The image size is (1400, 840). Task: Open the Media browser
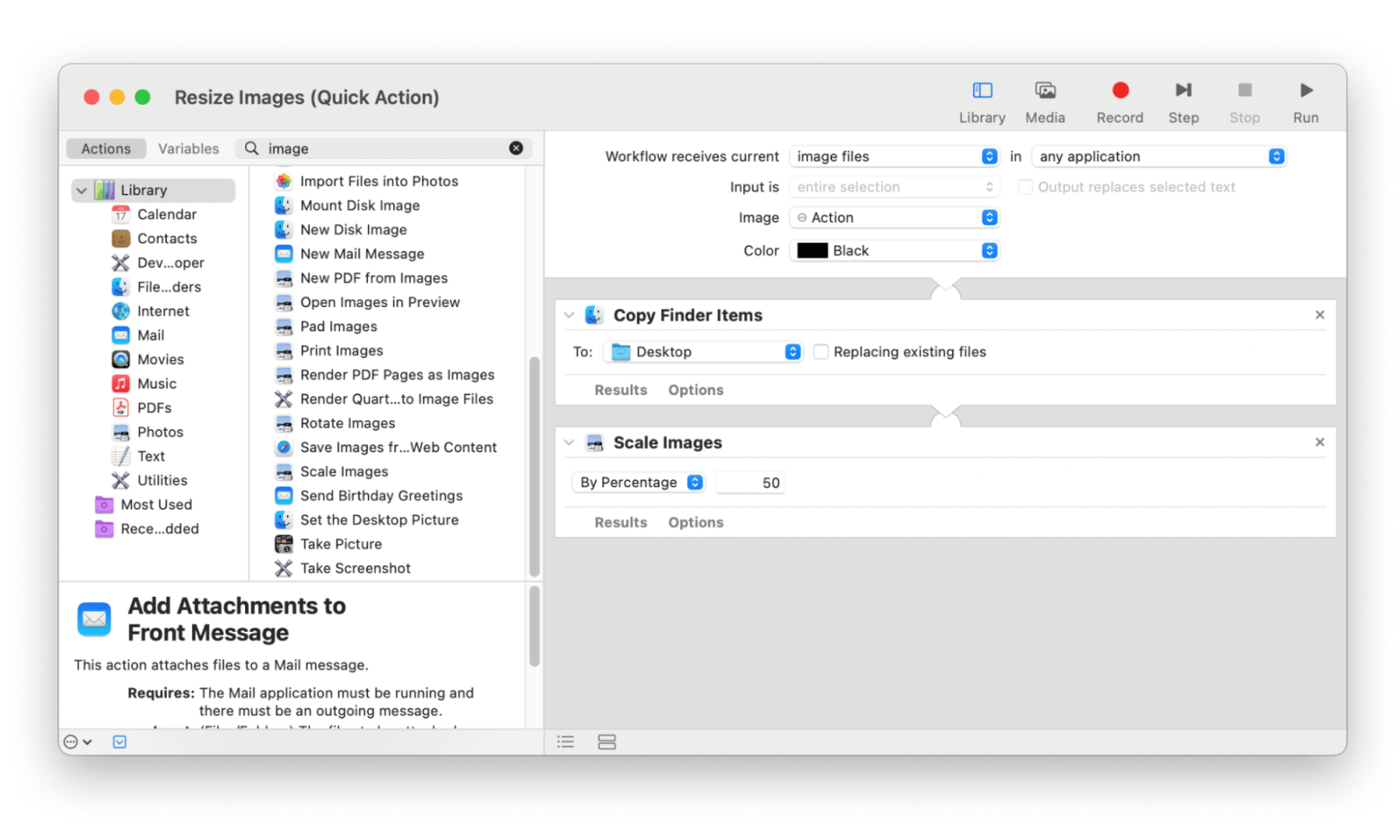click(x=1045, y=91)
